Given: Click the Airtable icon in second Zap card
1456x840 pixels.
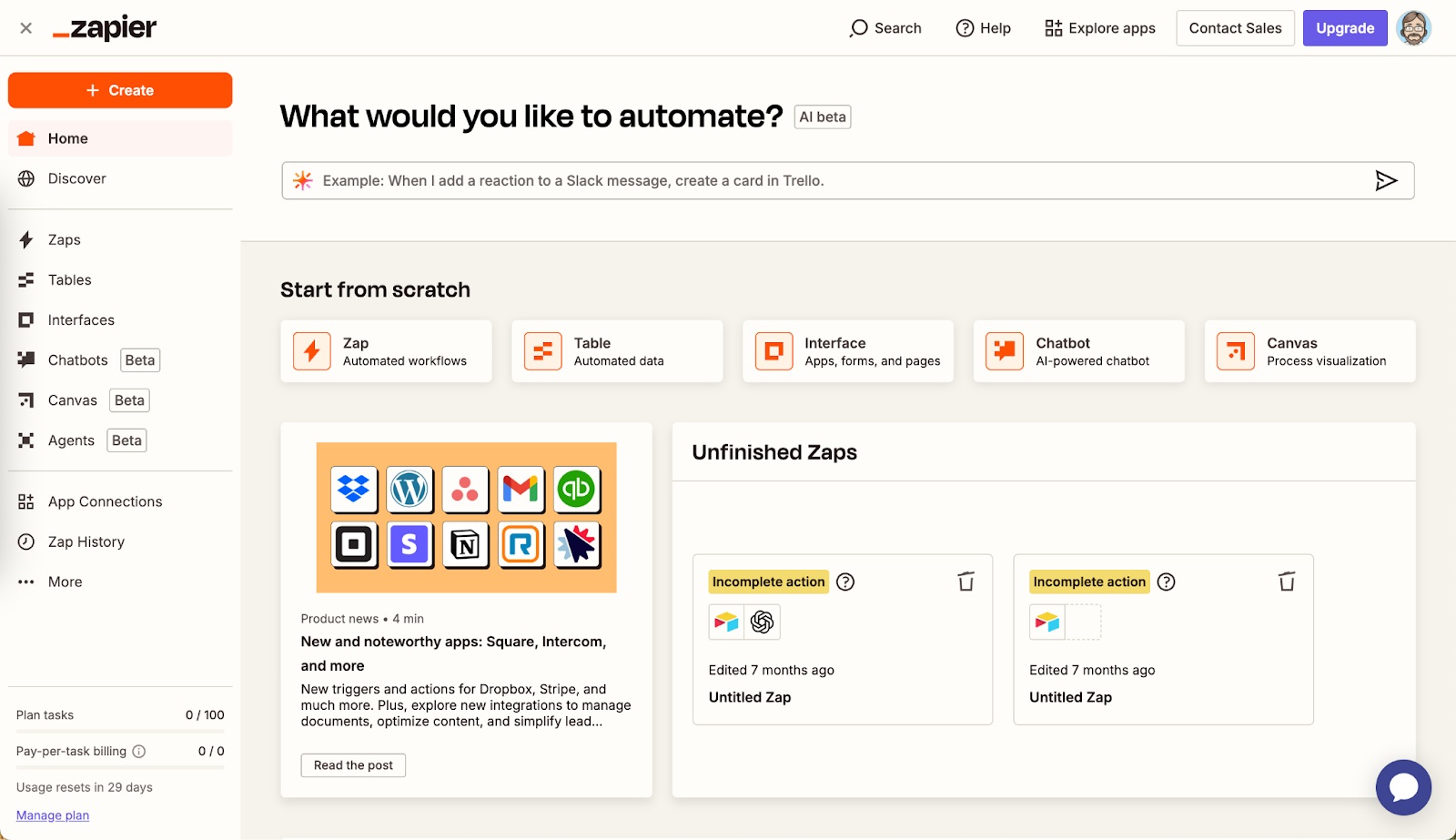Looking at the screenshot, I should pyautogui.click(x=1047, y=622).
